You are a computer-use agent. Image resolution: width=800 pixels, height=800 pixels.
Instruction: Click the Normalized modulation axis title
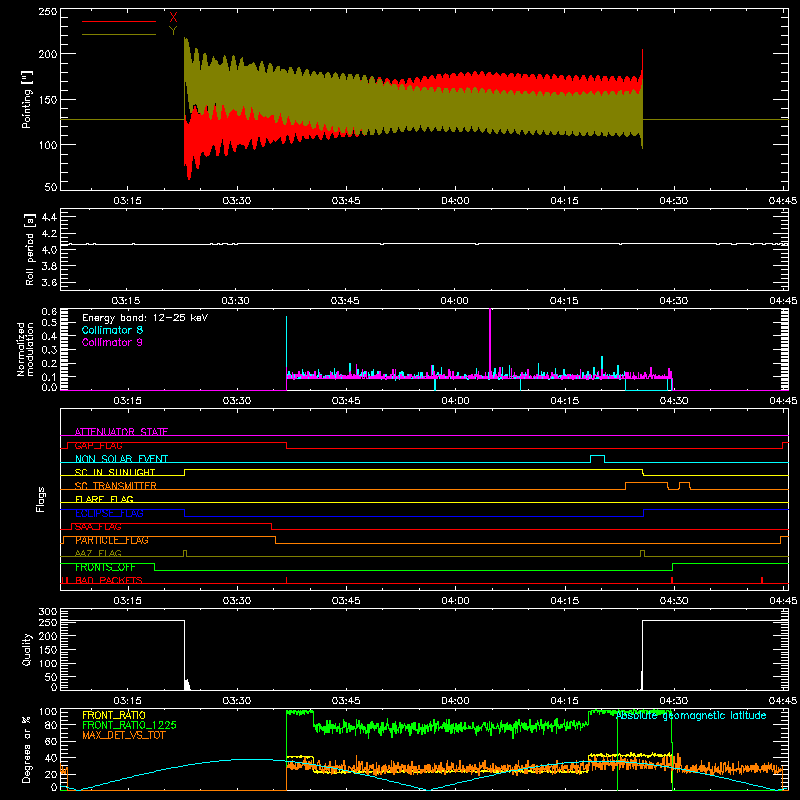(26, 349)
